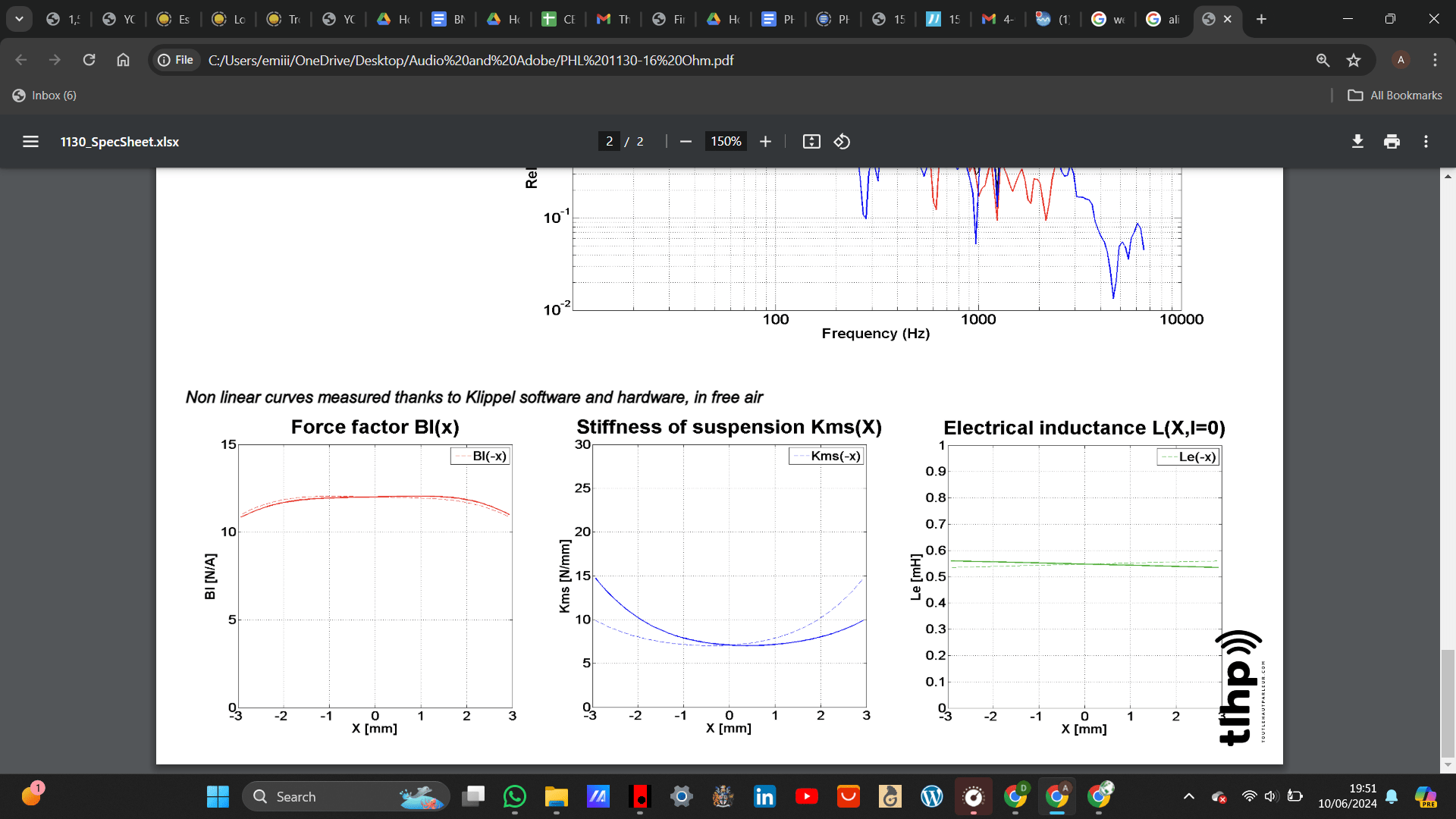Zoom in on the PDF
This screenshot has width=1456, height=819.
(x=765, y=142)
